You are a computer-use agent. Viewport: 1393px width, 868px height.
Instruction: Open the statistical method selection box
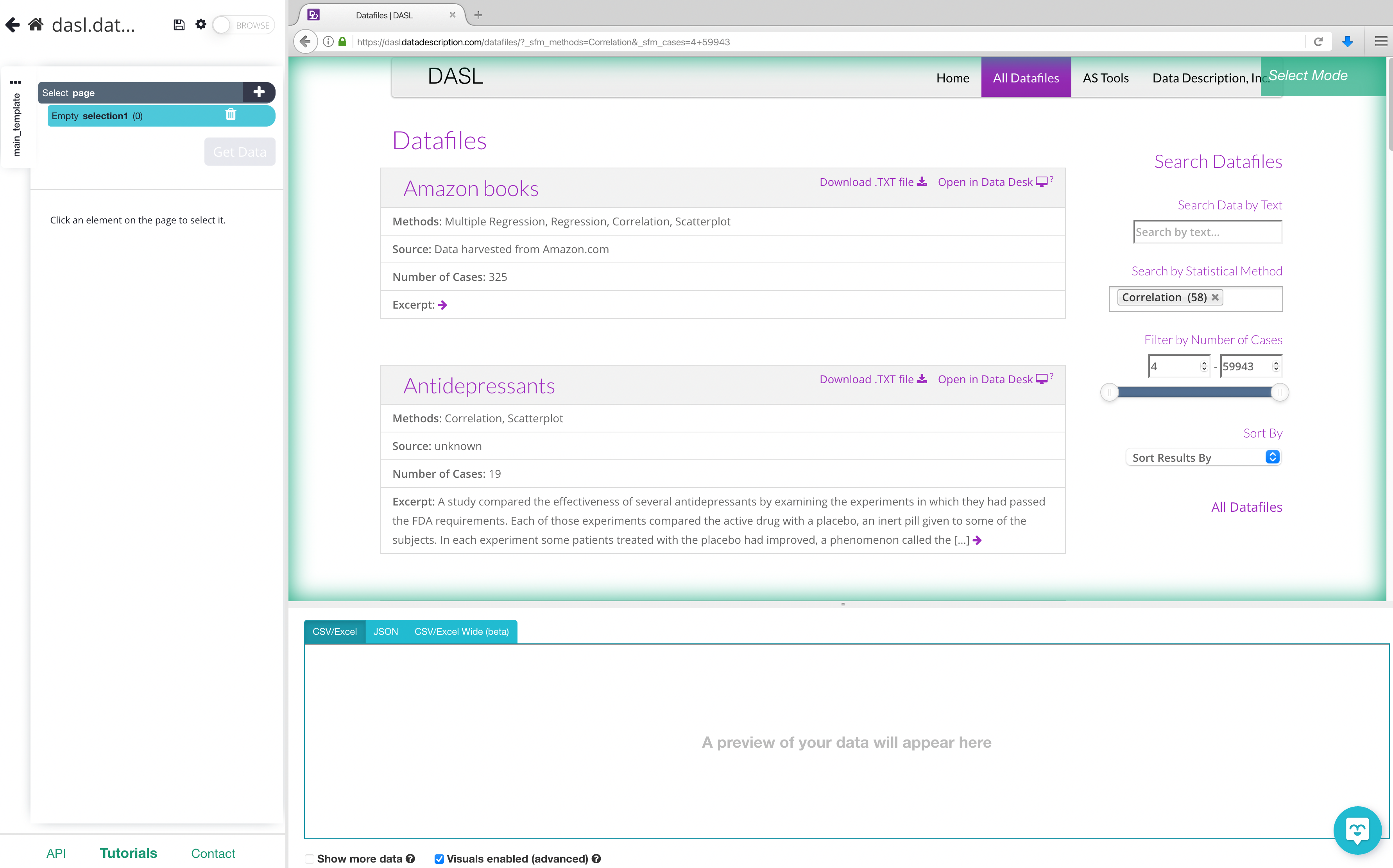1195,298
